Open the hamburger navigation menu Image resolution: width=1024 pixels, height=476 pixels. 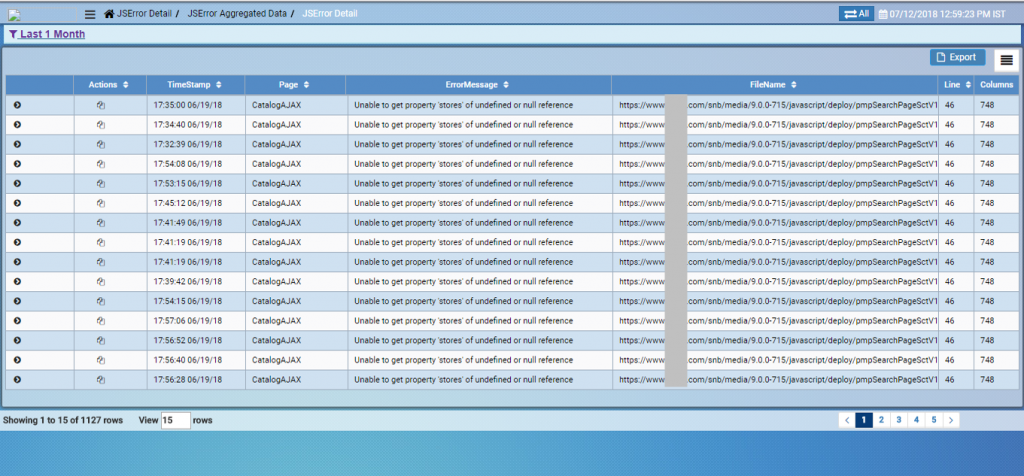click(90, 14)
